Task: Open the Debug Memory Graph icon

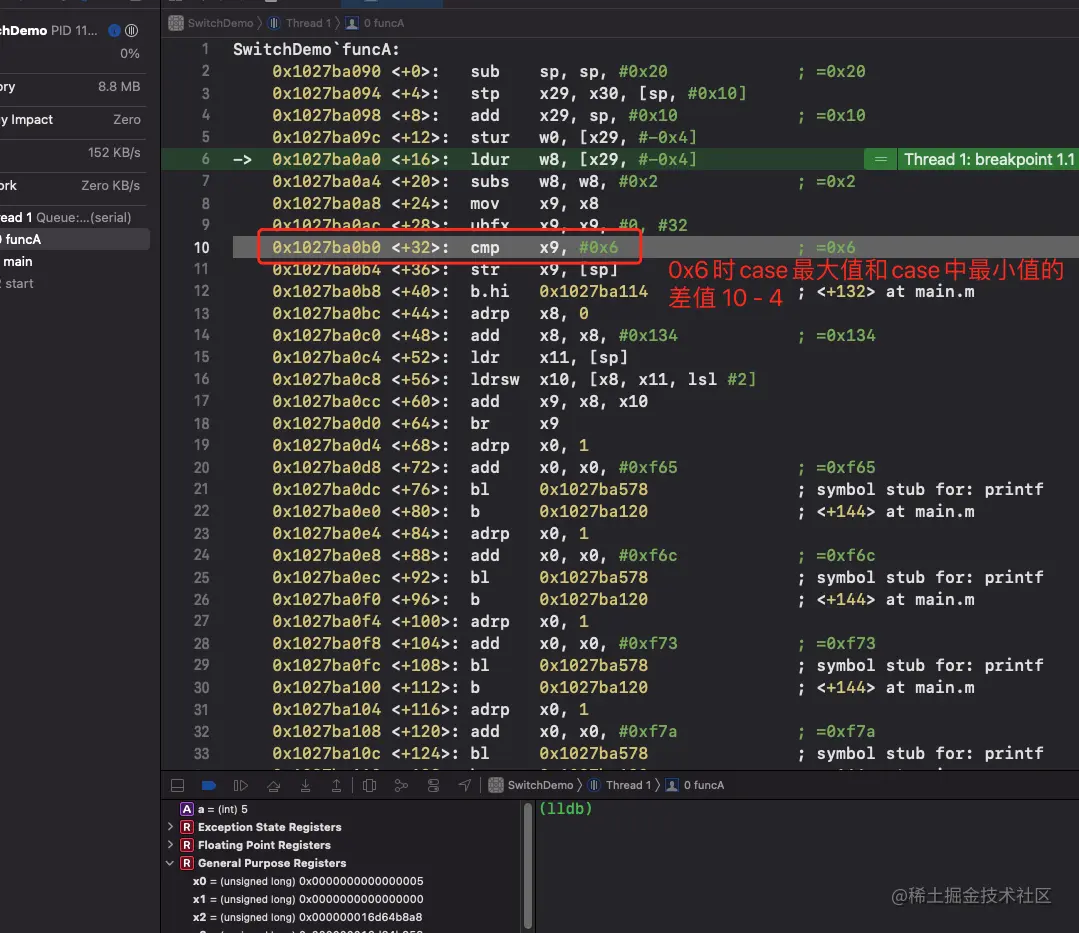Action: (x=401, y=786)
